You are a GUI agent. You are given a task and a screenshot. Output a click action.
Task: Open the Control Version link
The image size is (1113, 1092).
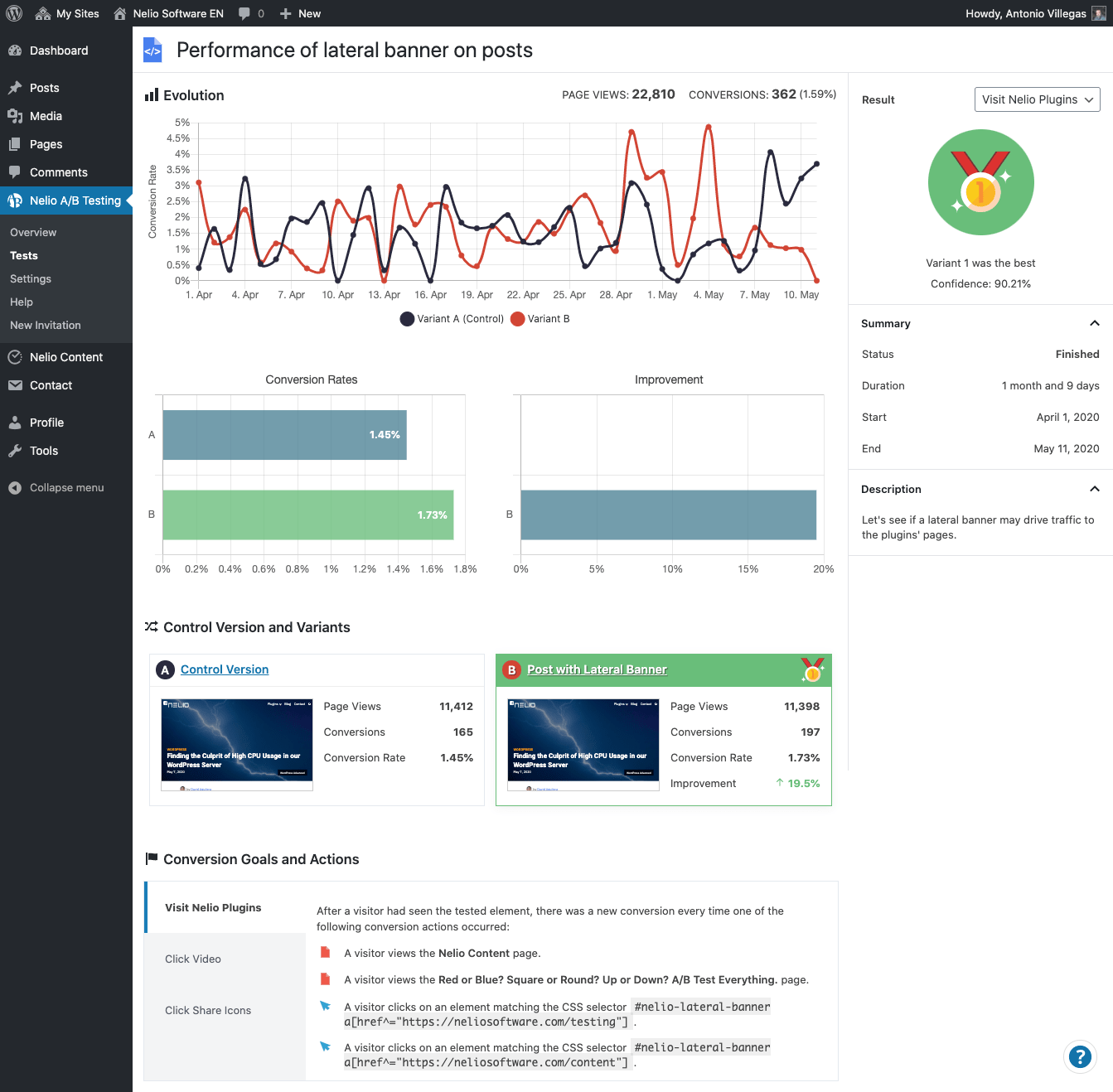pos(225,669)
